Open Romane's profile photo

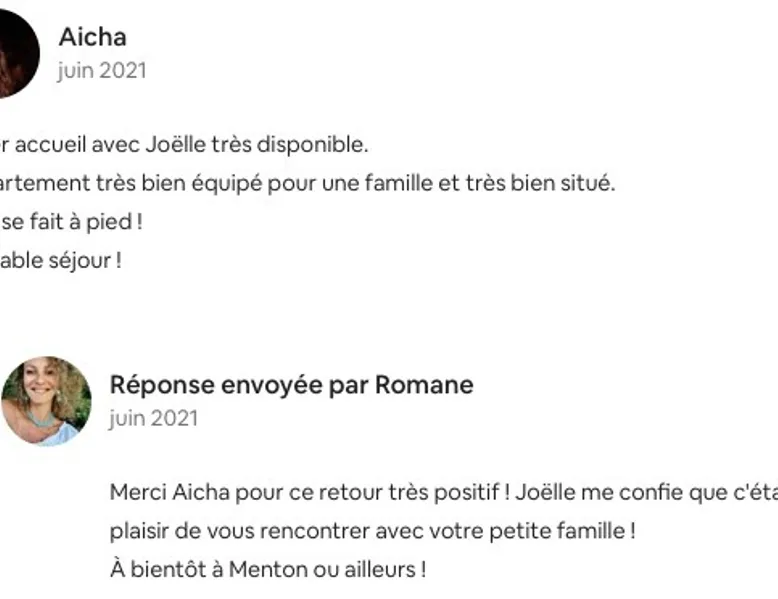[46, 401]
